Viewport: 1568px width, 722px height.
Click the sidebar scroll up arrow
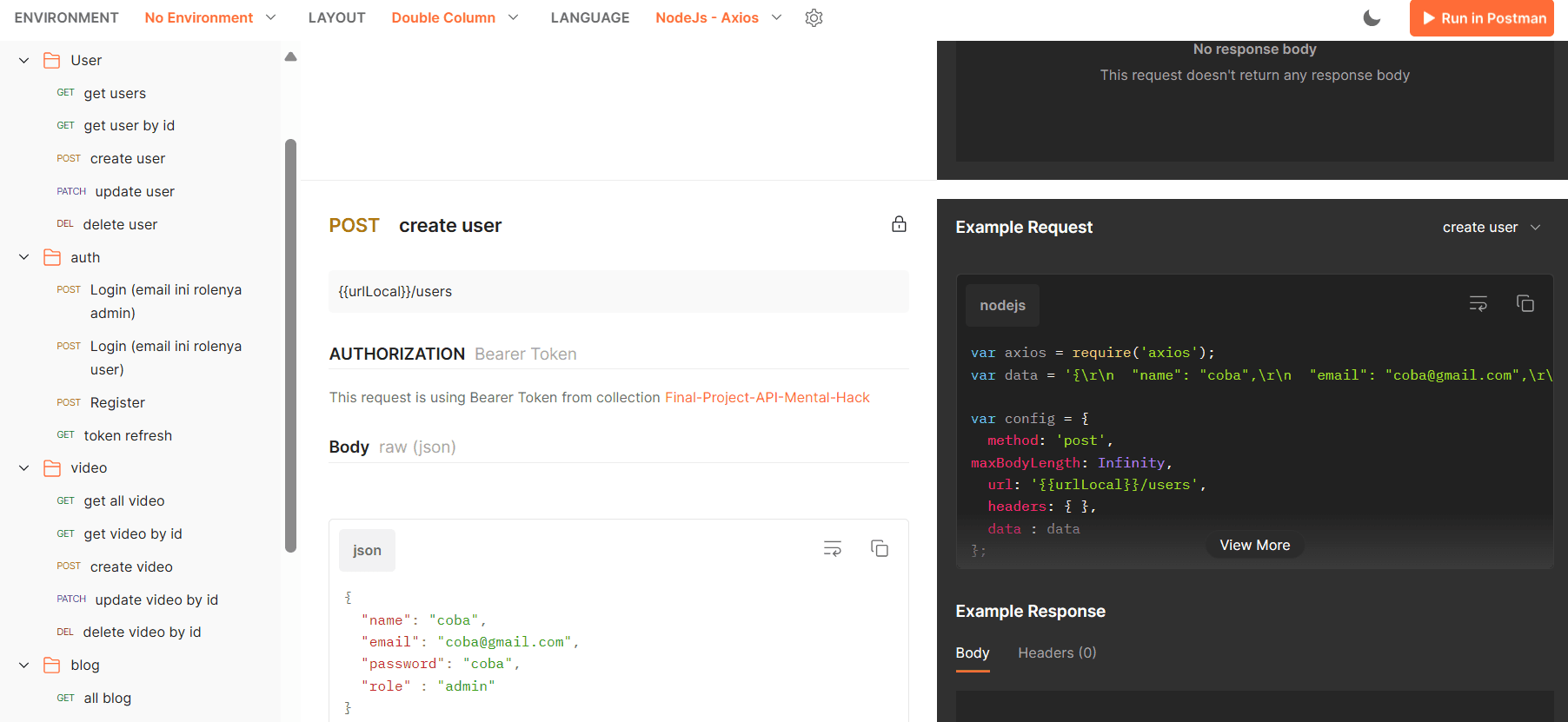(x=291, y=56)
